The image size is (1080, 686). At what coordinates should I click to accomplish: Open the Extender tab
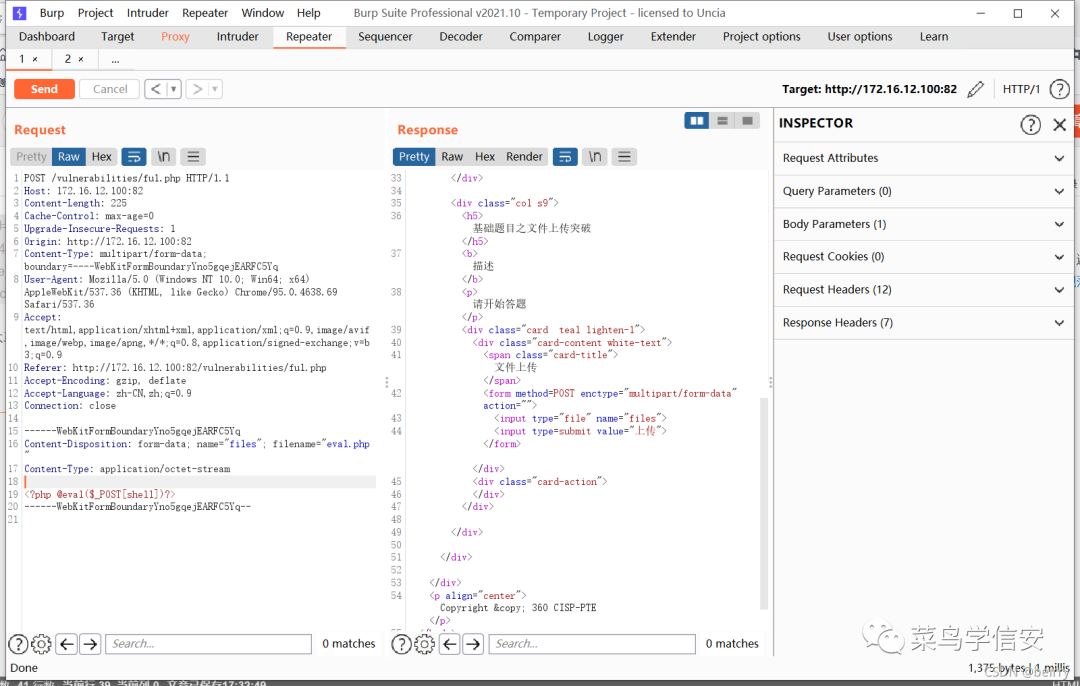(673, 37)
